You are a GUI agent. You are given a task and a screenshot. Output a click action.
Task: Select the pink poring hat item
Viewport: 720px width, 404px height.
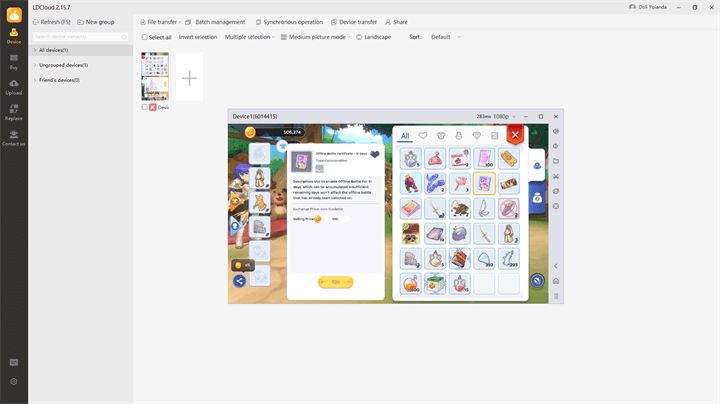(x=435, y=159)
